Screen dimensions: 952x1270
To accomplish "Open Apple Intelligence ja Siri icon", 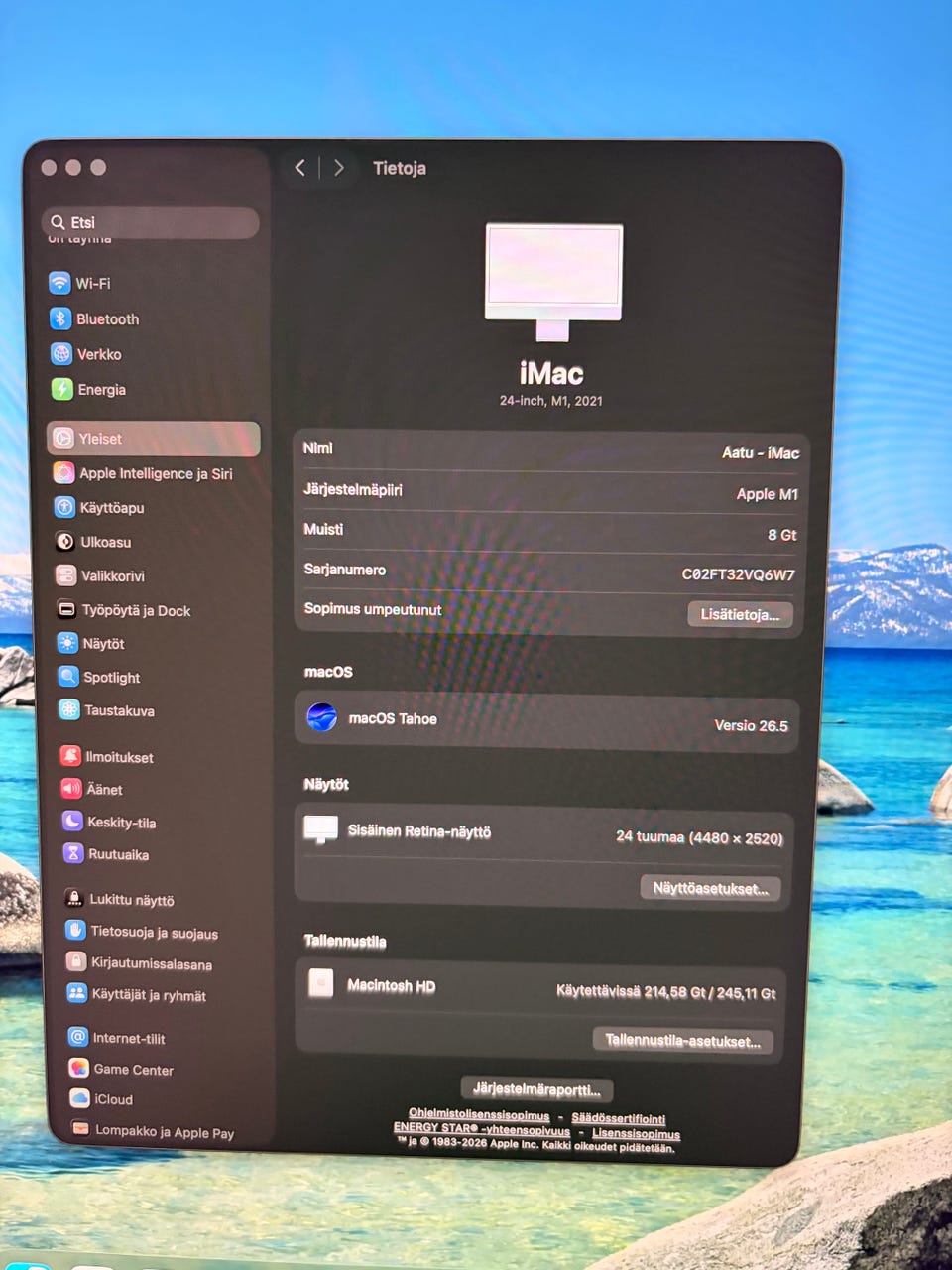I will coord(64,473).
